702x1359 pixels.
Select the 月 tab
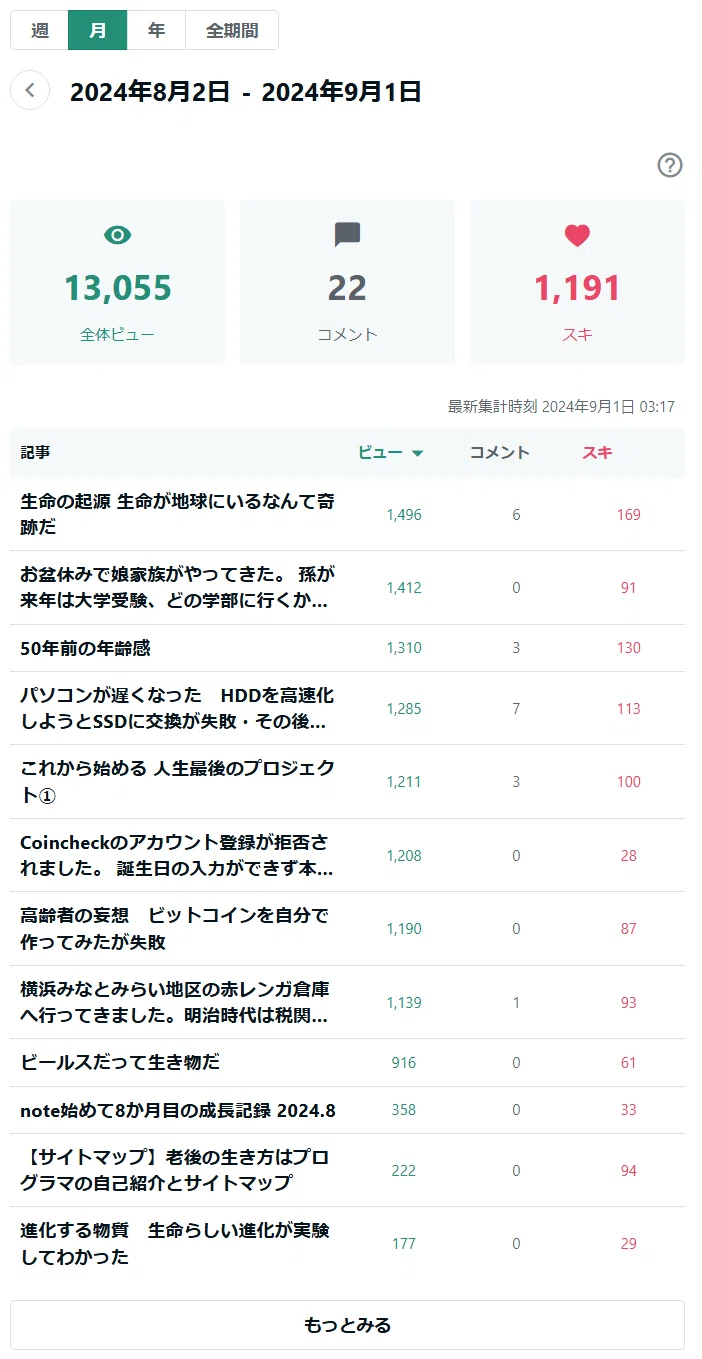pos(98,30)
